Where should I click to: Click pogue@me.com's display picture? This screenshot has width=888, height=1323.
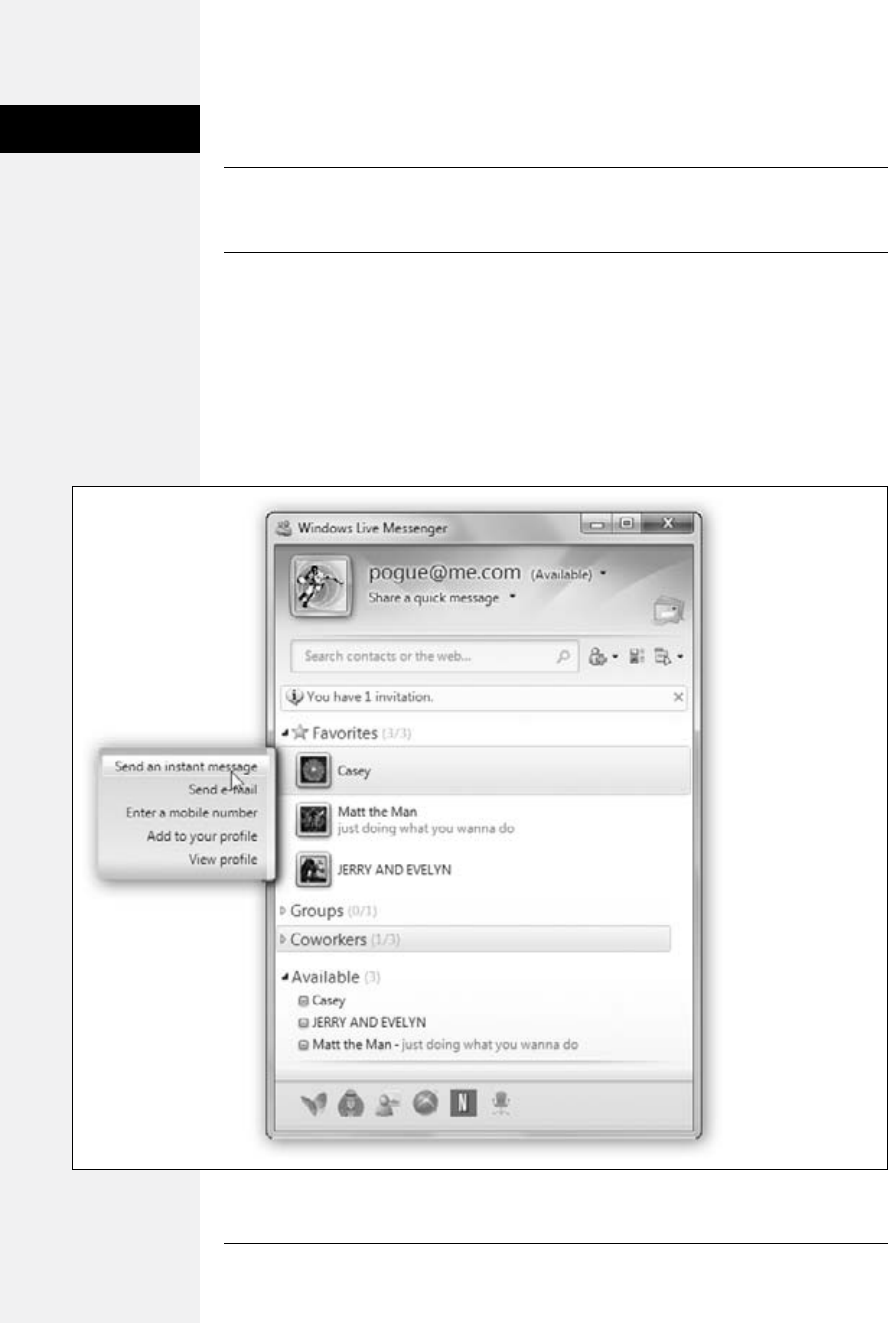point(319,585)
